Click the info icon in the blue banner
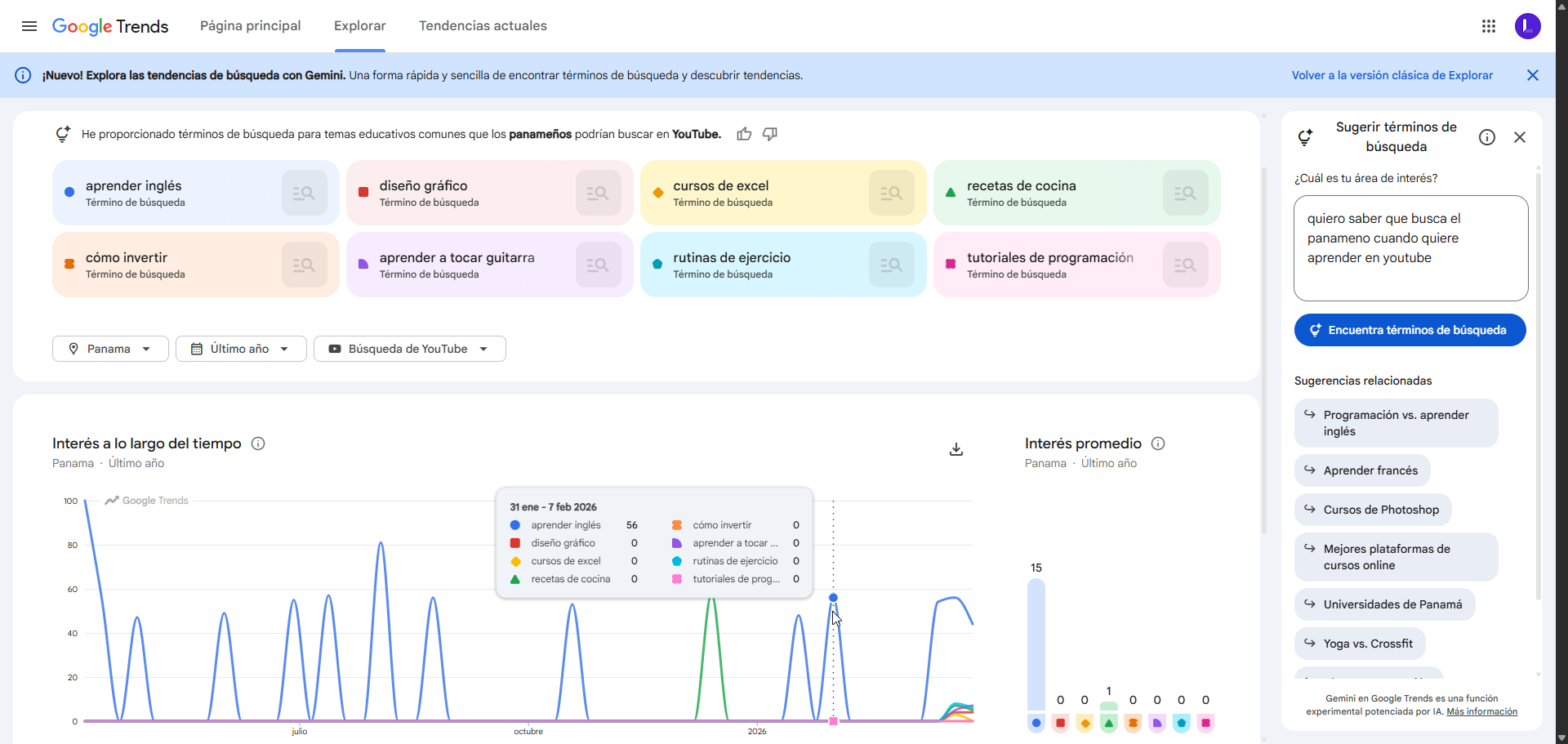The height and width of the screenshot is (744, 1568). [x=24, y=75]
